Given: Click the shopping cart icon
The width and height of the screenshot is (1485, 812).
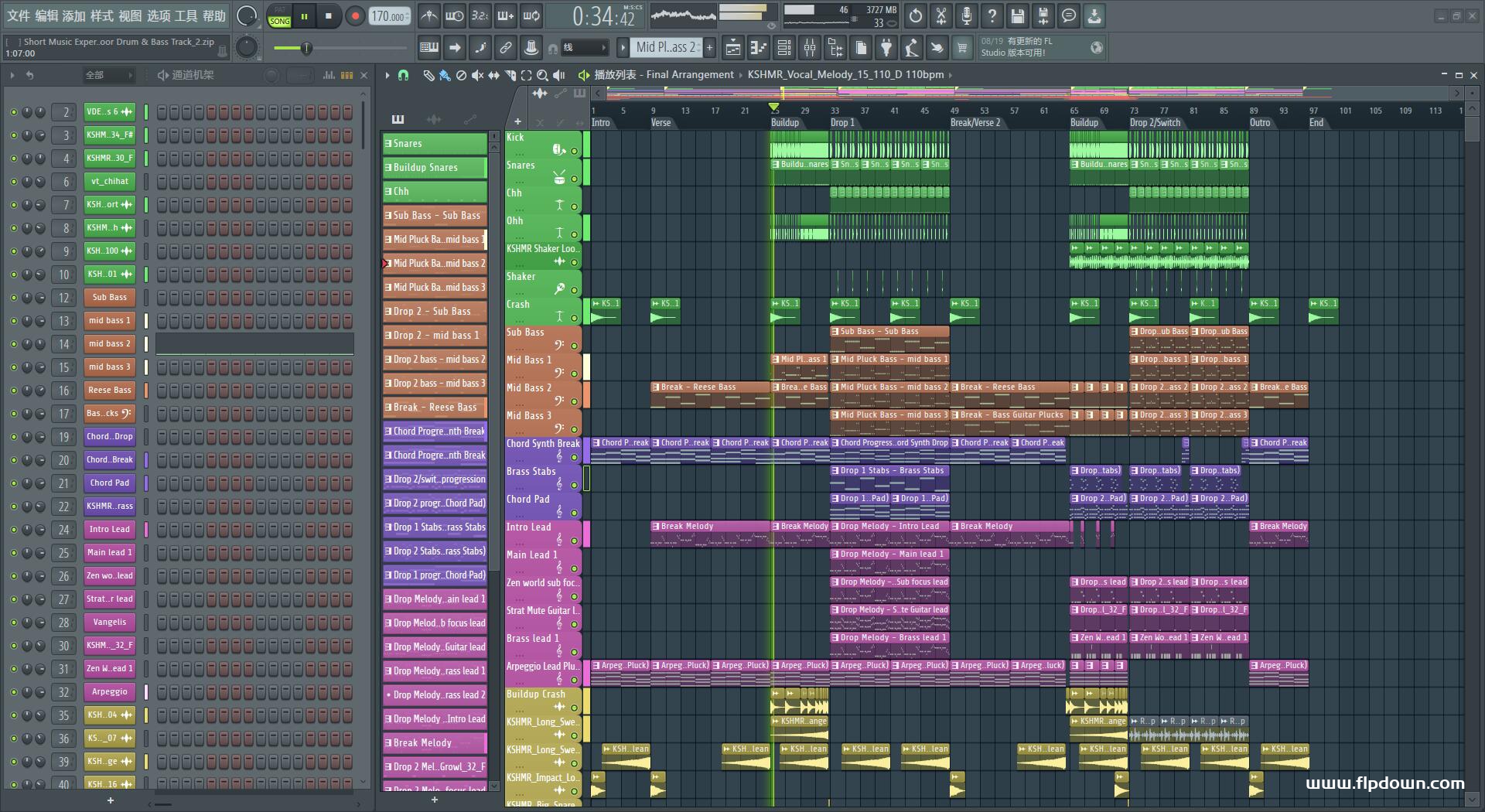Looking at the screenshot, I should pyautogui.click(x=962, y=48).
